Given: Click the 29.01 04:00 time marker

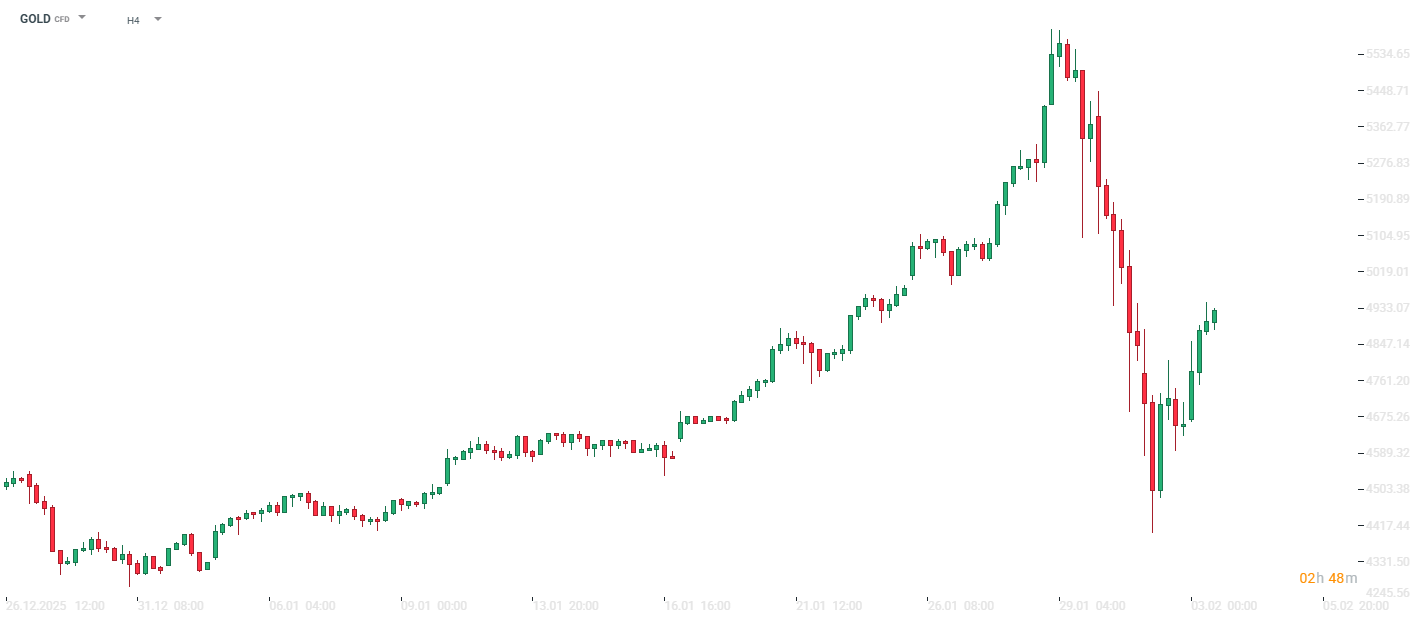Looking at the screenshot, I should (1092, 606).
